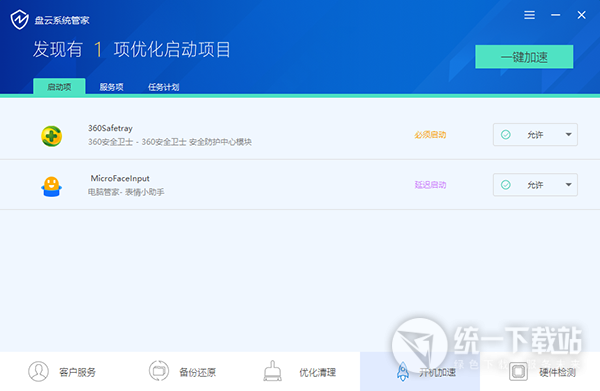Click the 优化清理 brush icon
The image size is (600, 391).
click(272, 371)
